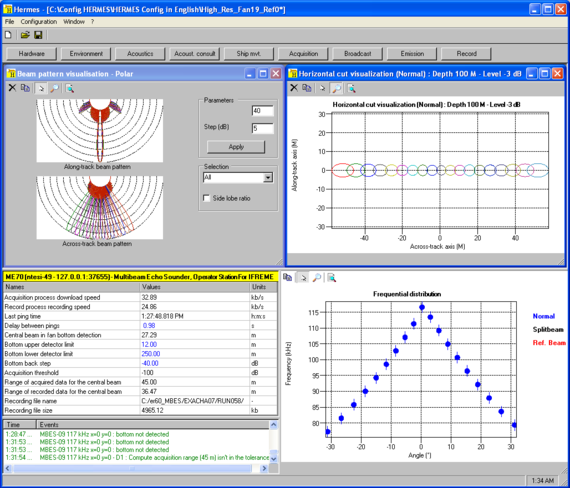Open a configuration with the folder icon
The height and width of the screenshot is (488, 570).
tap(25, 35)
